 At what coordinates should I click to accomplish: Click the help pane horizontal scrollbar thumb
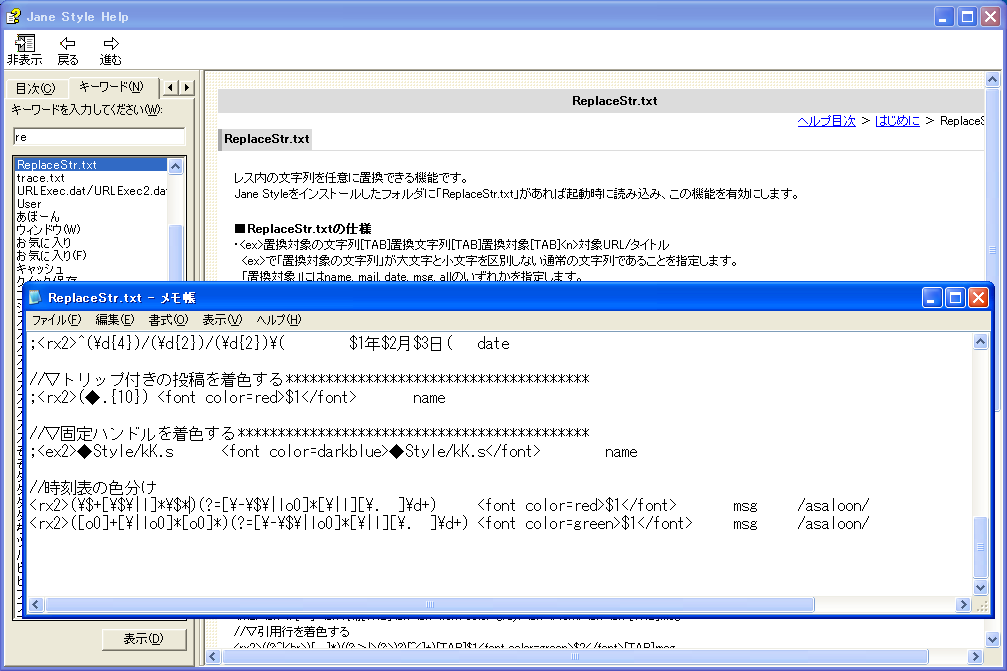click(575, 657)
